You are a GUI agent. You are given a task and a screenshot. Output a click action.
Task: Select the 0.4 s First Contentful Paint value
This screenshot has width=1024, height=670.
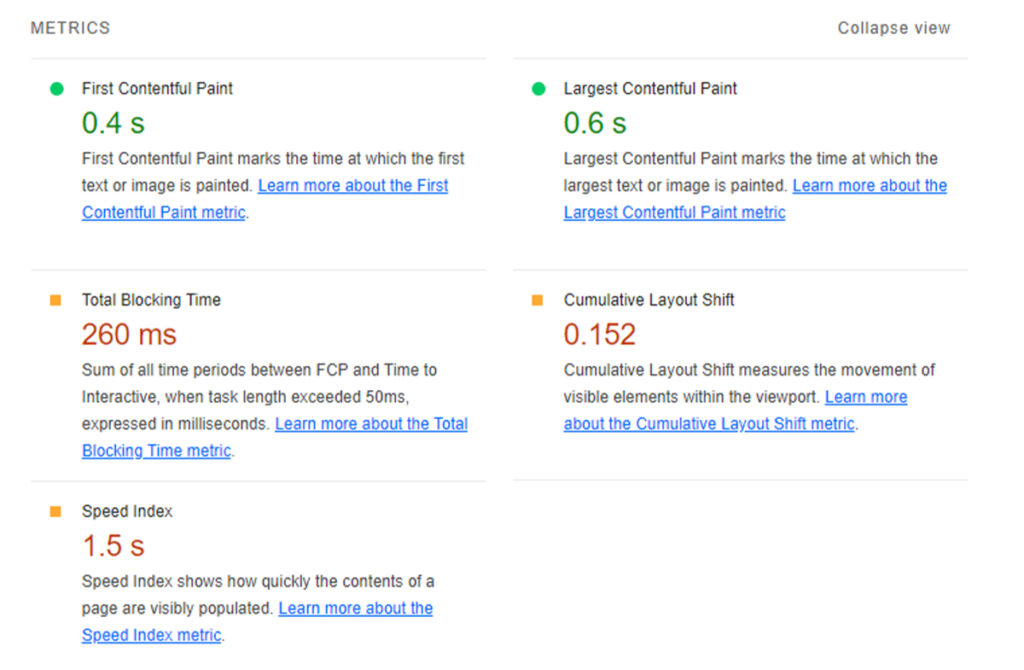click(111, 122)
